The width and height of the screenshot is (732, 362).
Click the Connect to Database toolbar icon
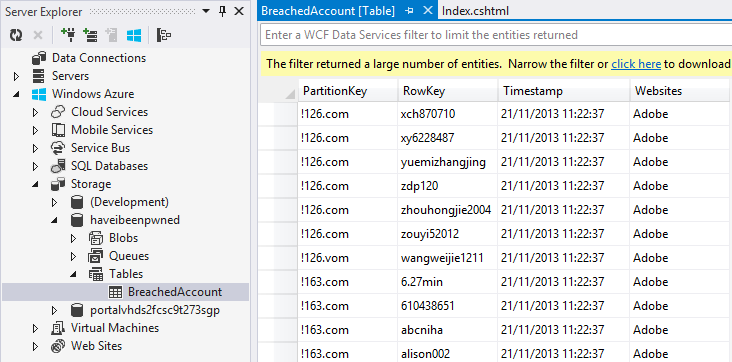[x=68, y=35]
